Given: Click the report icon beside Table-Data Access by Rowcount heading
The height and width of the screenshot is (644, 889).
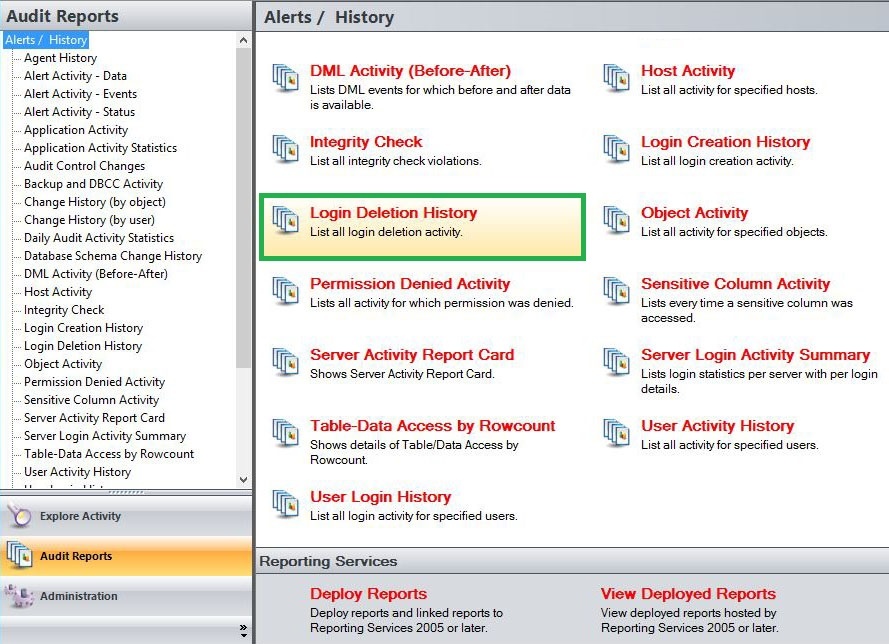Looking at the screenshot, I should point(285,432).
